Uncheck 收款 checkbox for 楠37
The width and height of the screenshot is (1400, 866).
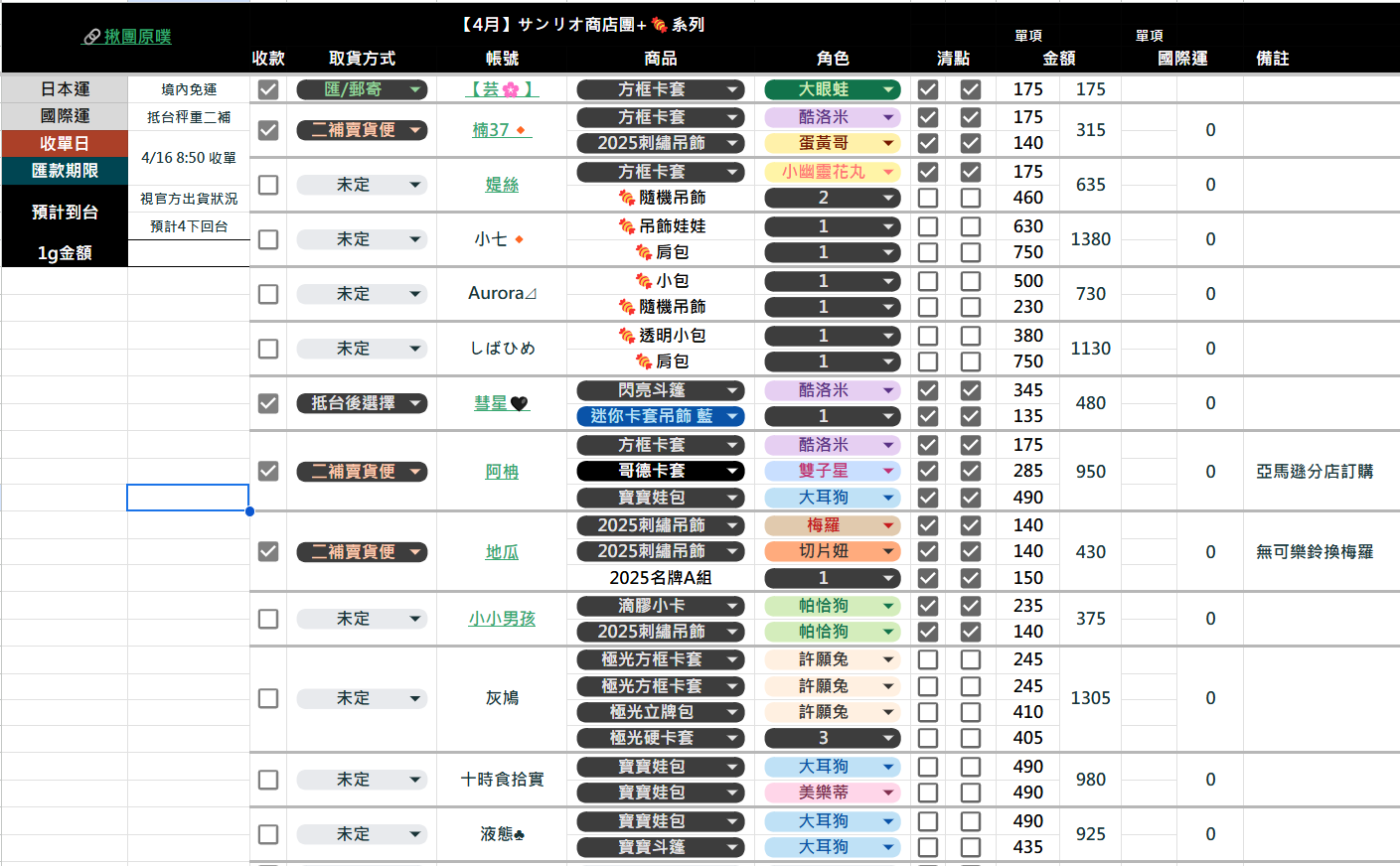coord(268,130)
